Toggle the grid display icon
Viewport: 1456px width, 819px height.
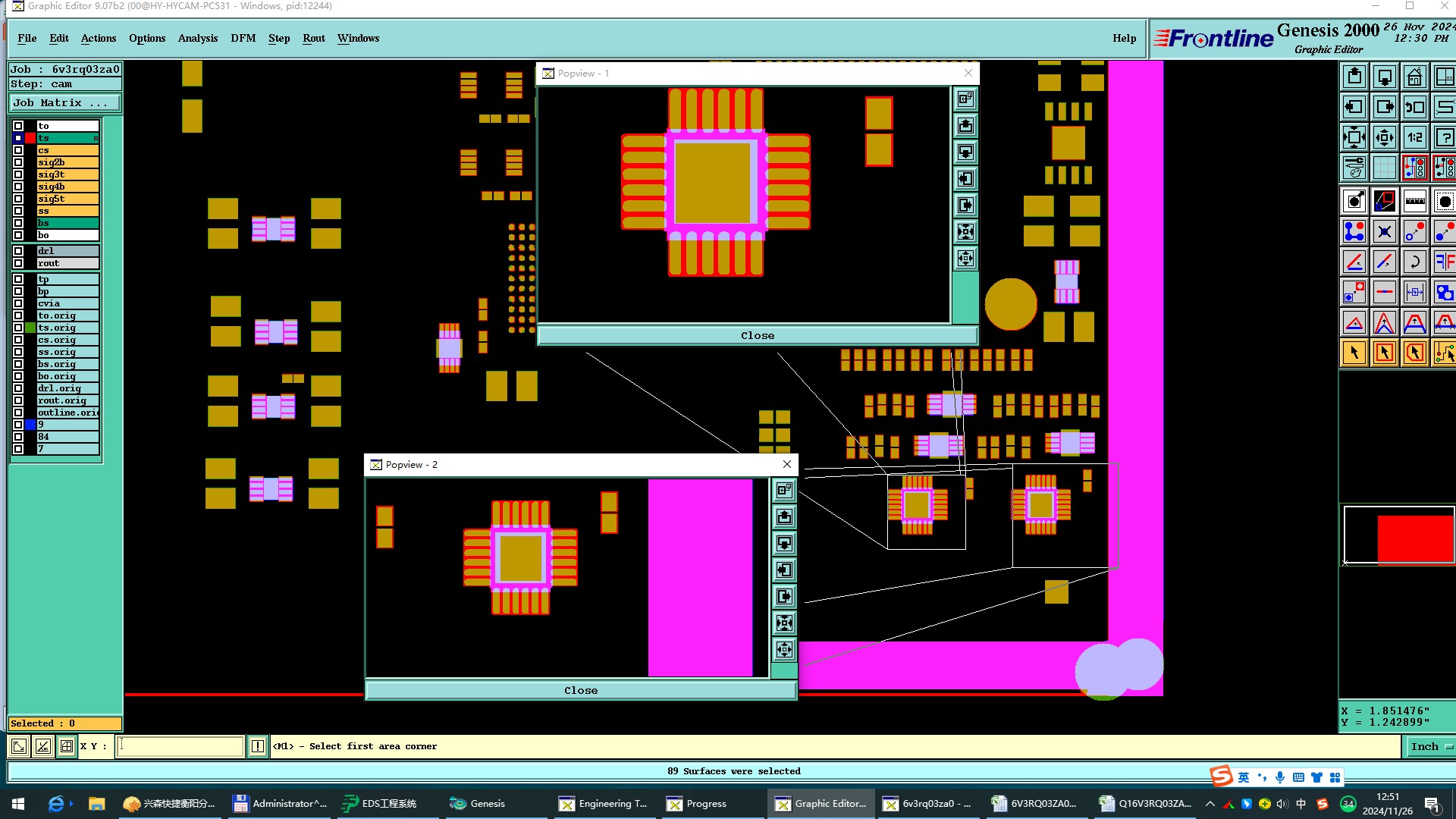[x=1384, y=168]
